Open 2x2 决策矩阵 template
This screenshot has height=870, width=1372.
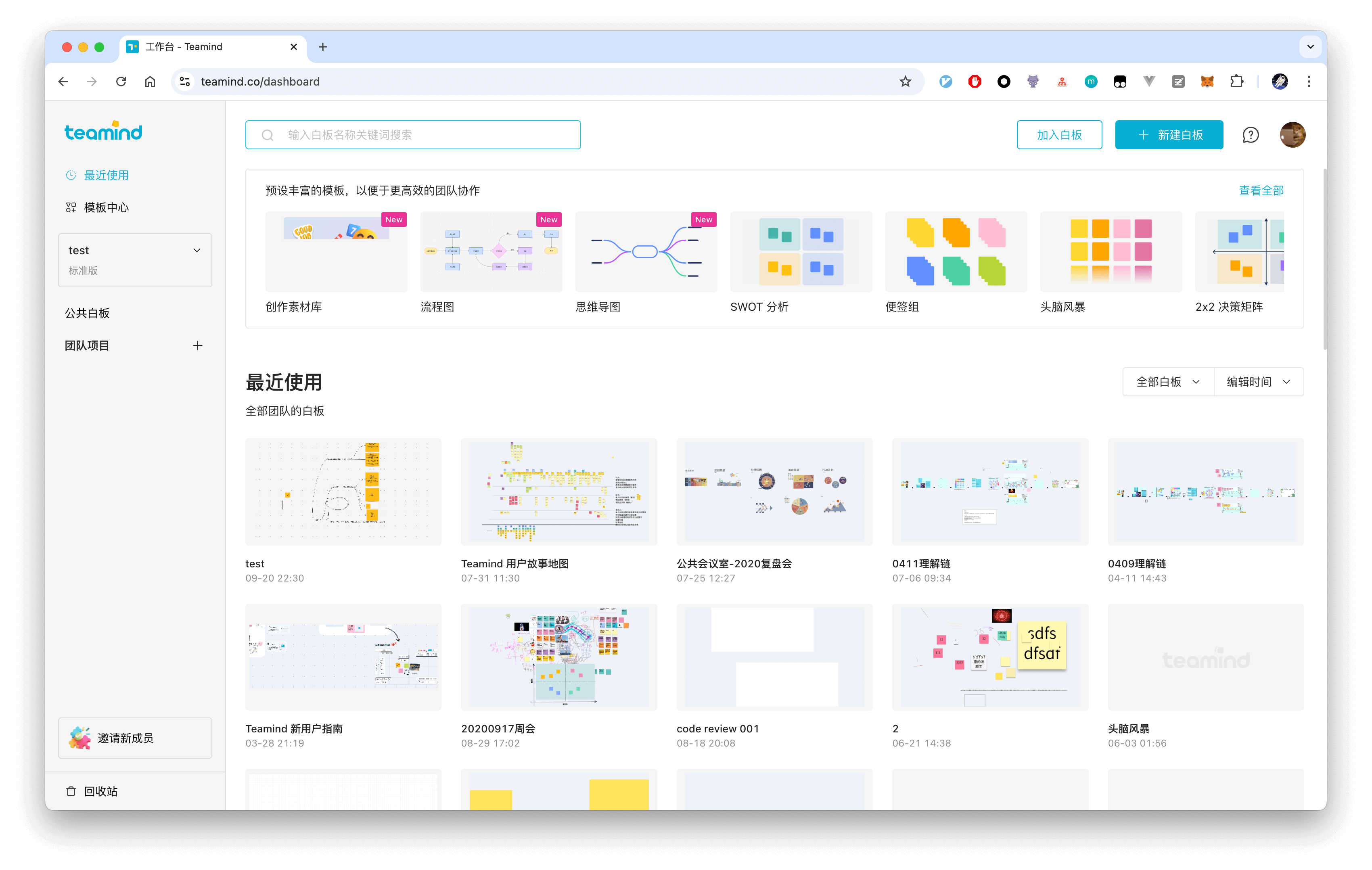[1240, 252]
